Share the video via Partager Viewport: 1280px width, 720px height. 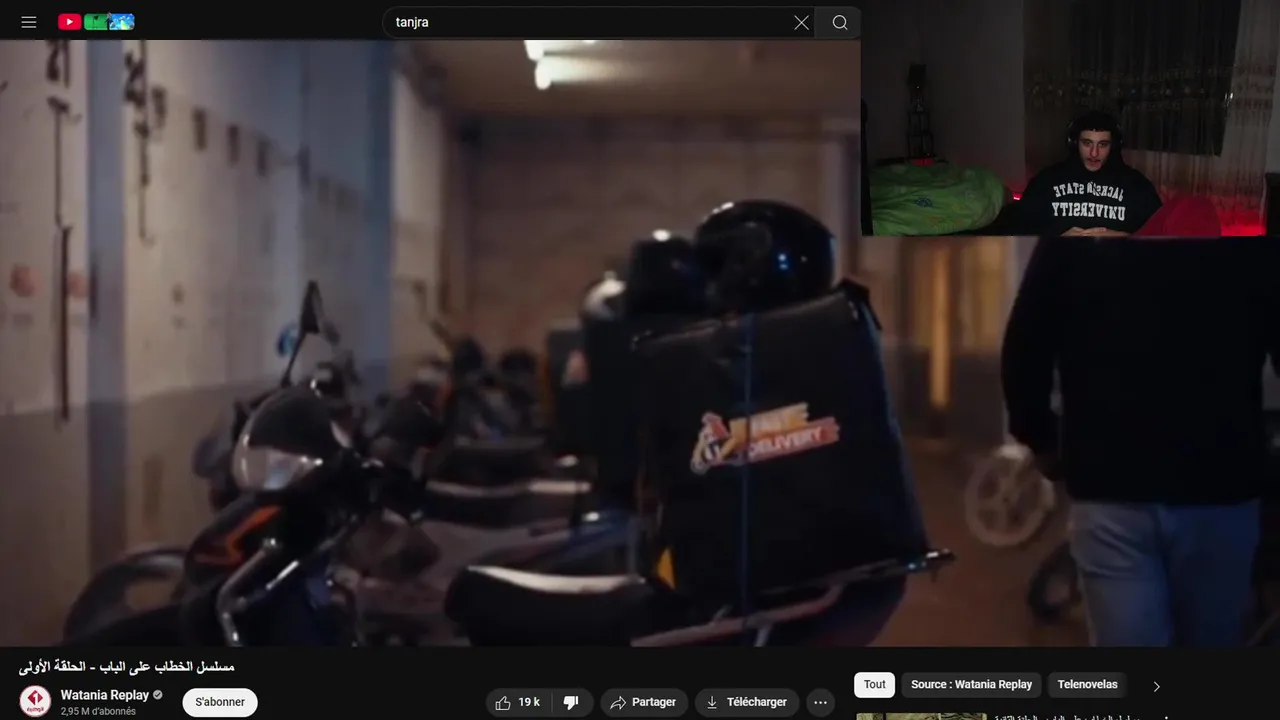pyautogui.click(x=644, y=702)
